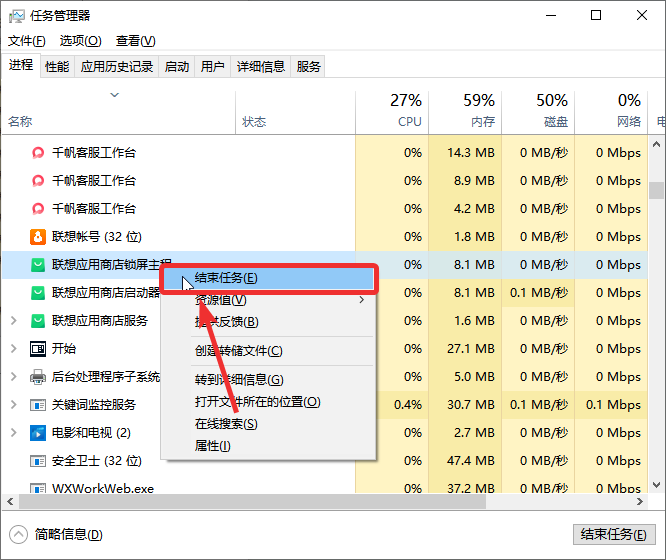Switch to the 启动 tab
Viewport: 666px width, 560px height.
pos(177,67)
